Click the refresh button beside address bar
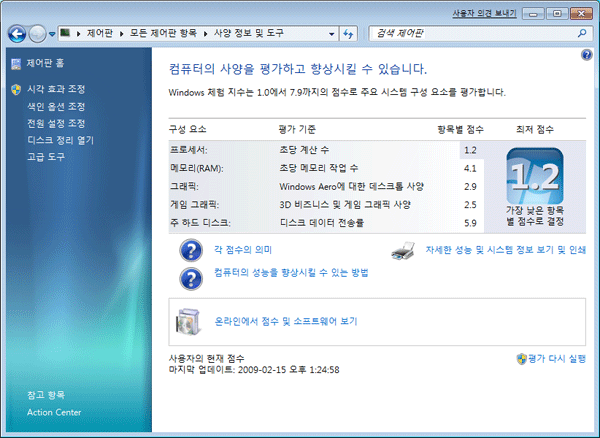 pyautogui.click(x=349, y=33)
